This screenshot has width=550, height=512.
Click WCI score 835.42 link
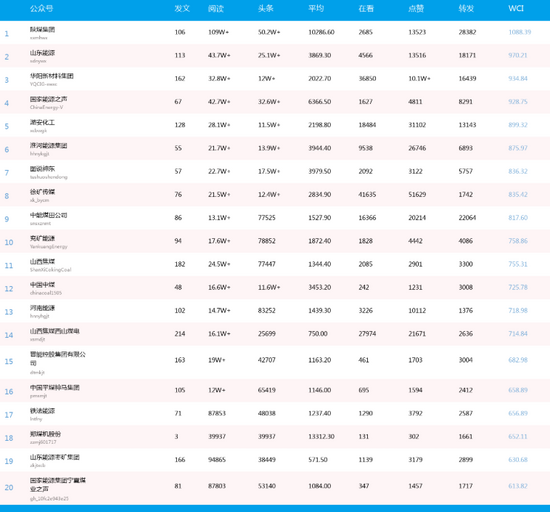click(518, 195)
